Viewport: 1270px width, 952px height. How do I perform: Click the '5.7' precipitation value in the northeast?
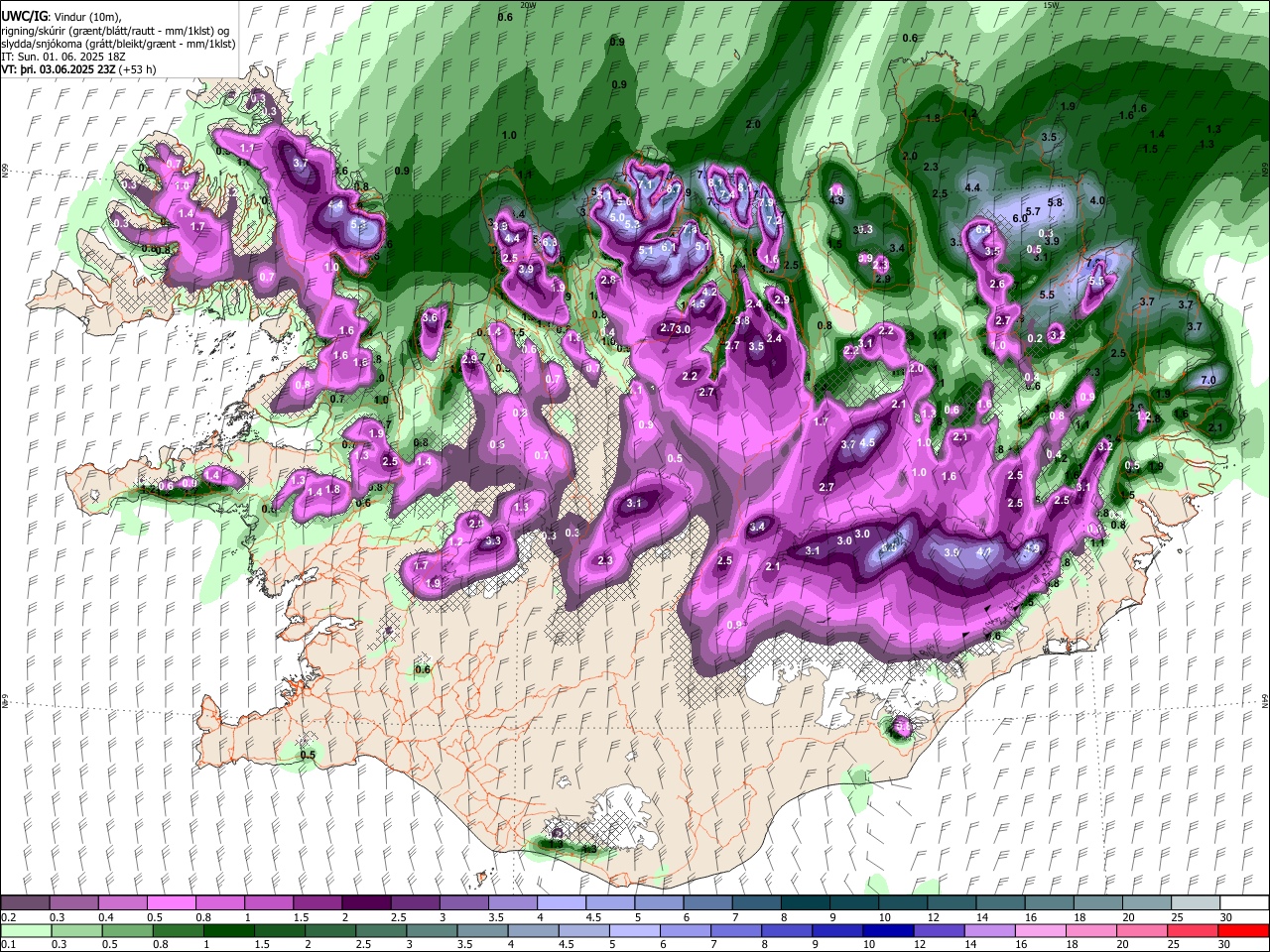(1032, 211)
